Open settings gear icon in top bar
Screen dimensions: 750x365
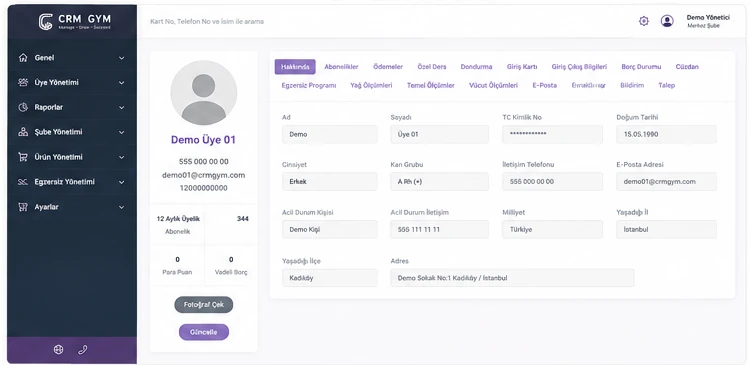pos(644,21)
